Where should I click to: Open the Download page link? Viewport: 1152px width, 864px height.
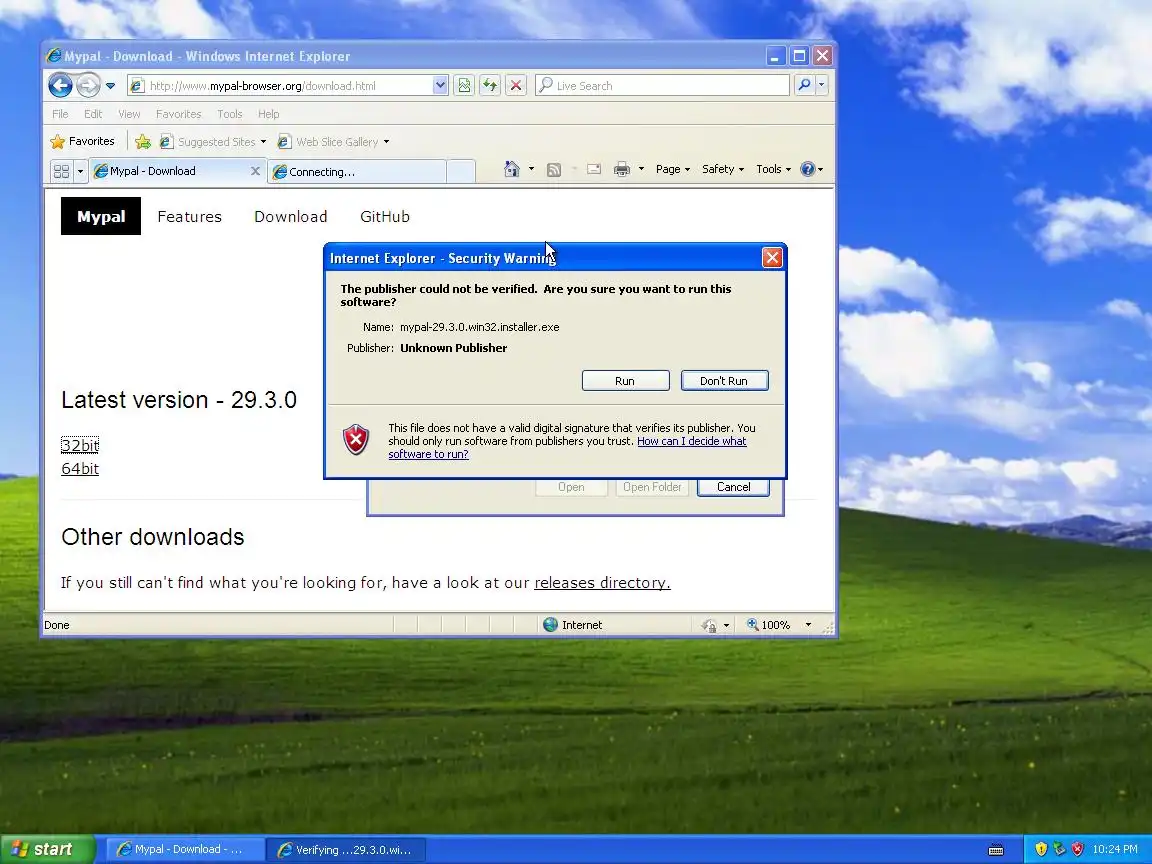pyautogui.click(x=291, y=217)
